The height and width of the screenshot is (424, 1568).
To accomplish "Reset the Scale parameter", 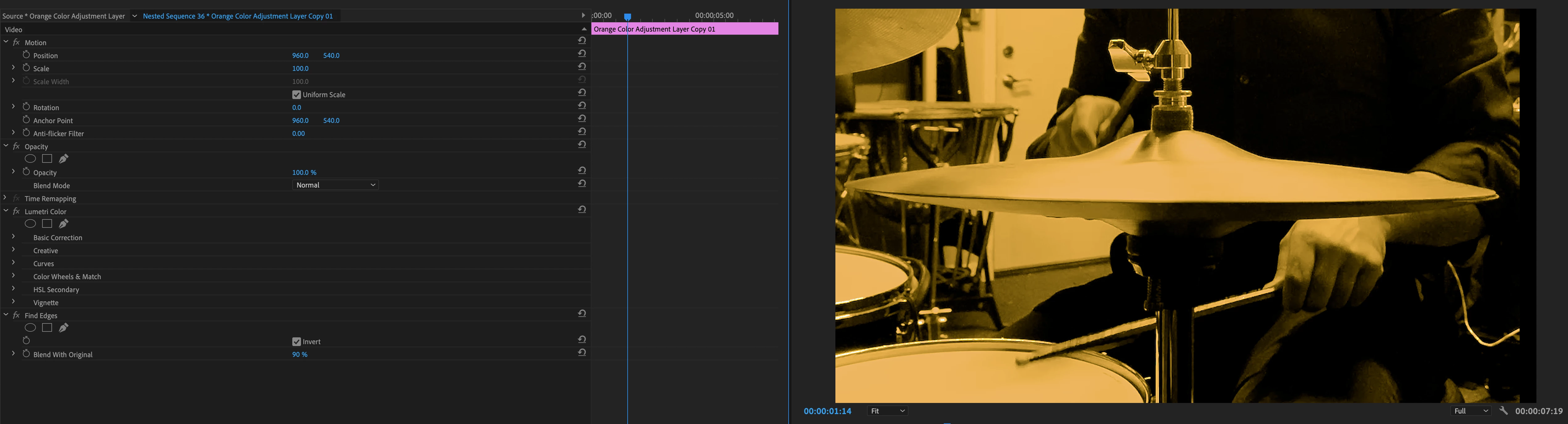I will [x=582, y=67].
